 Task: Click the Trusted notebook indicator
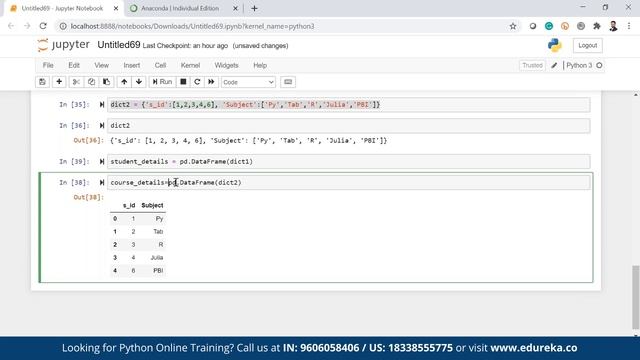tap(532, 65)
